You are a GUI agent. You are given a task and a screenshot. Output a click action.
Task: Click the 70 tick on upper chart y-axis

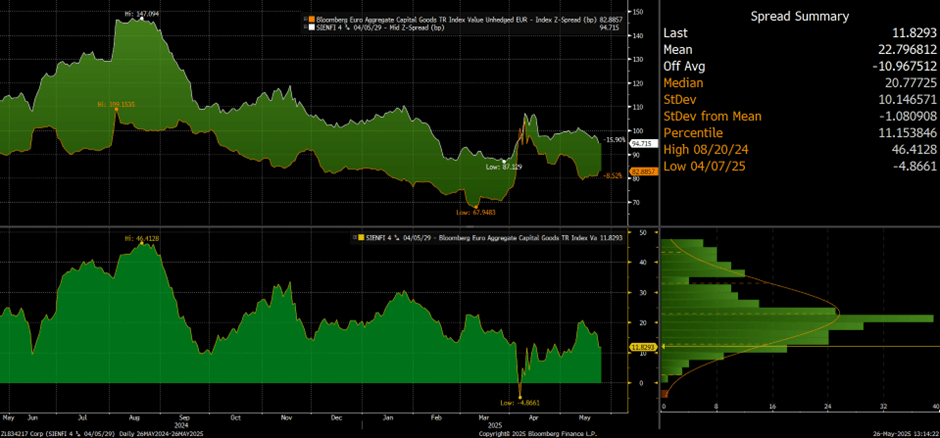pyautogui.click(x=637, y=202)
